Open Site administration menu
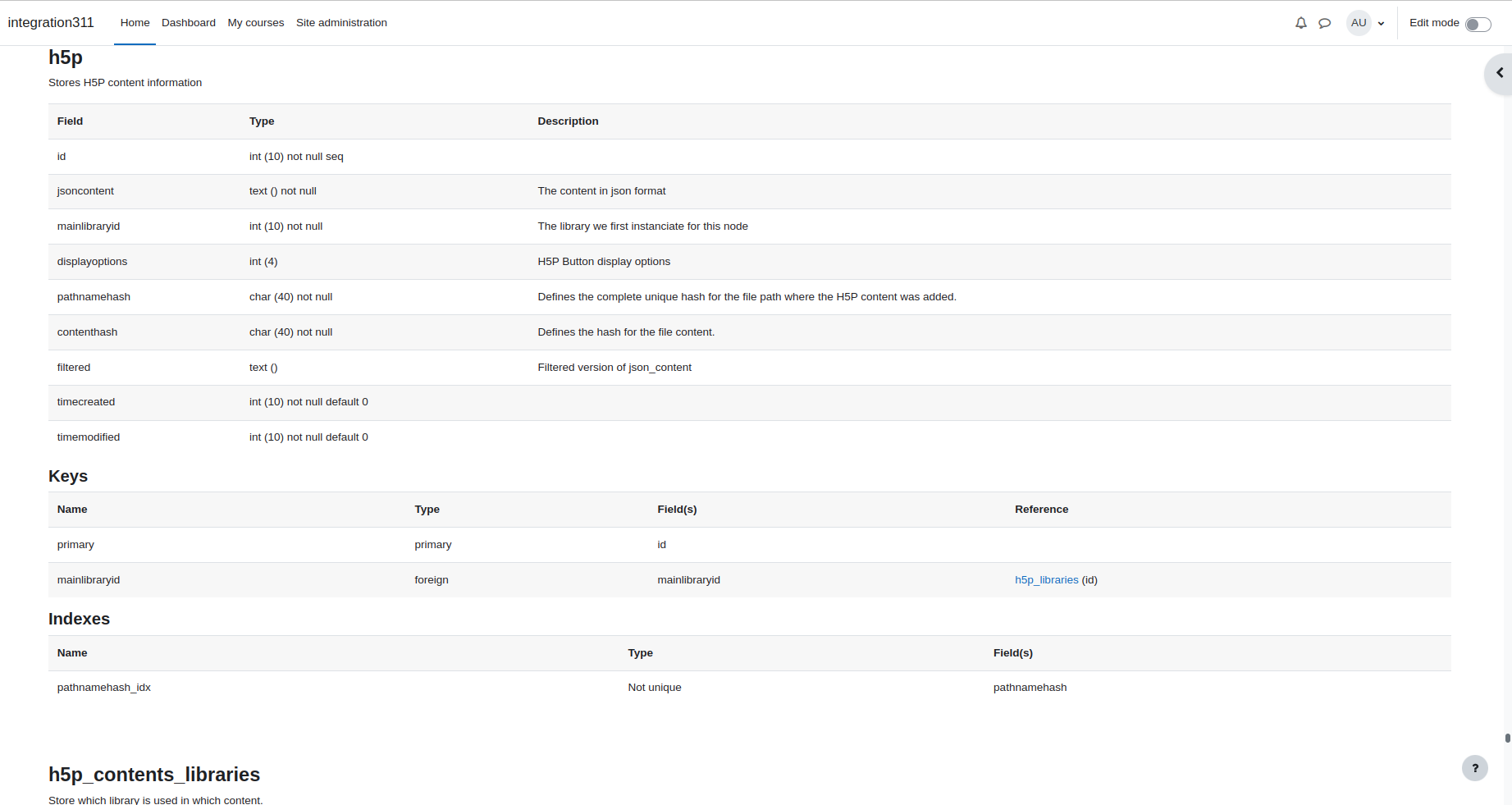1512x805 pixels. tap(341, 23)
